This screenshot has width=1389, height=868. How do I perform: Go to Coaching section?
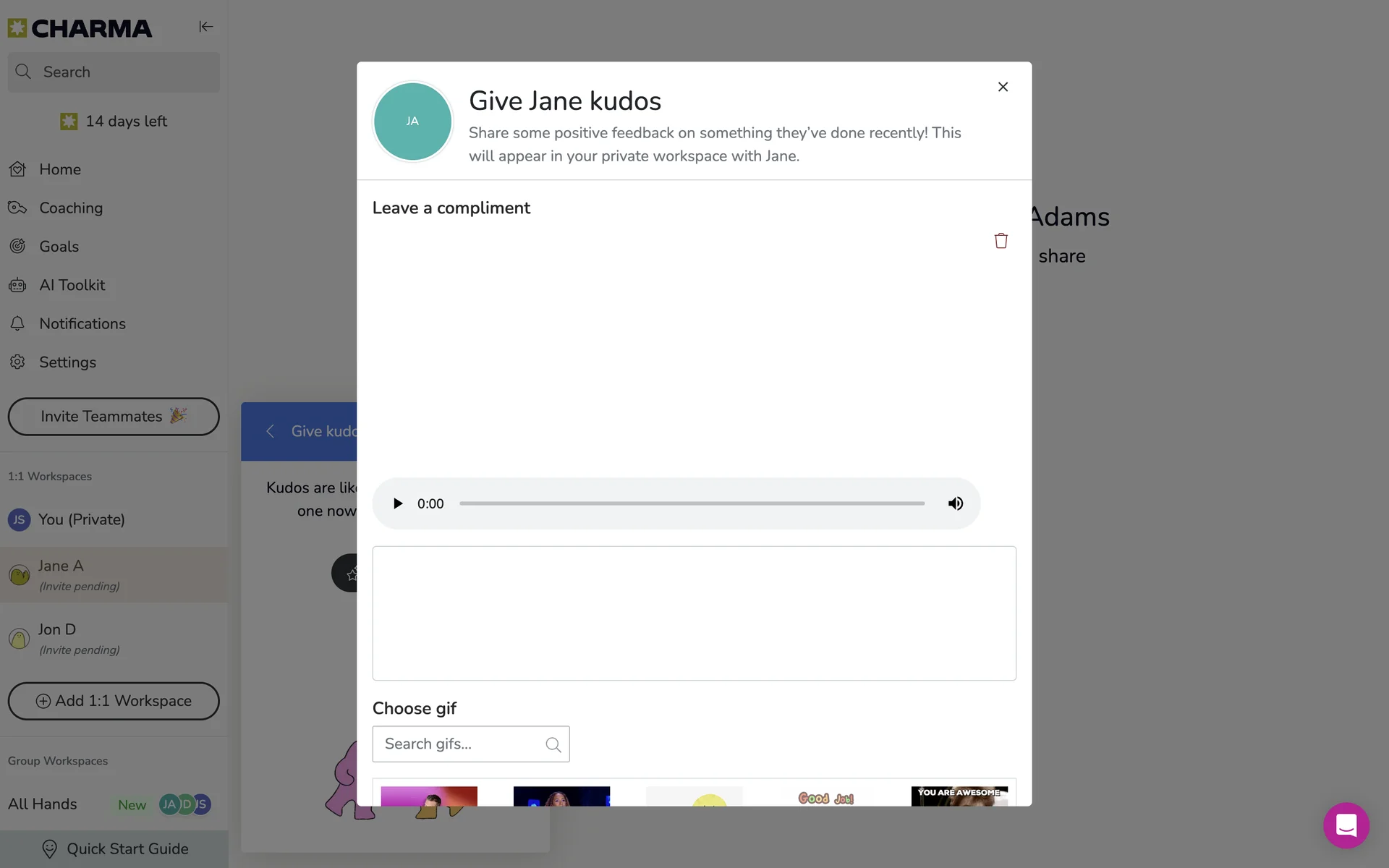coord(71,208)
